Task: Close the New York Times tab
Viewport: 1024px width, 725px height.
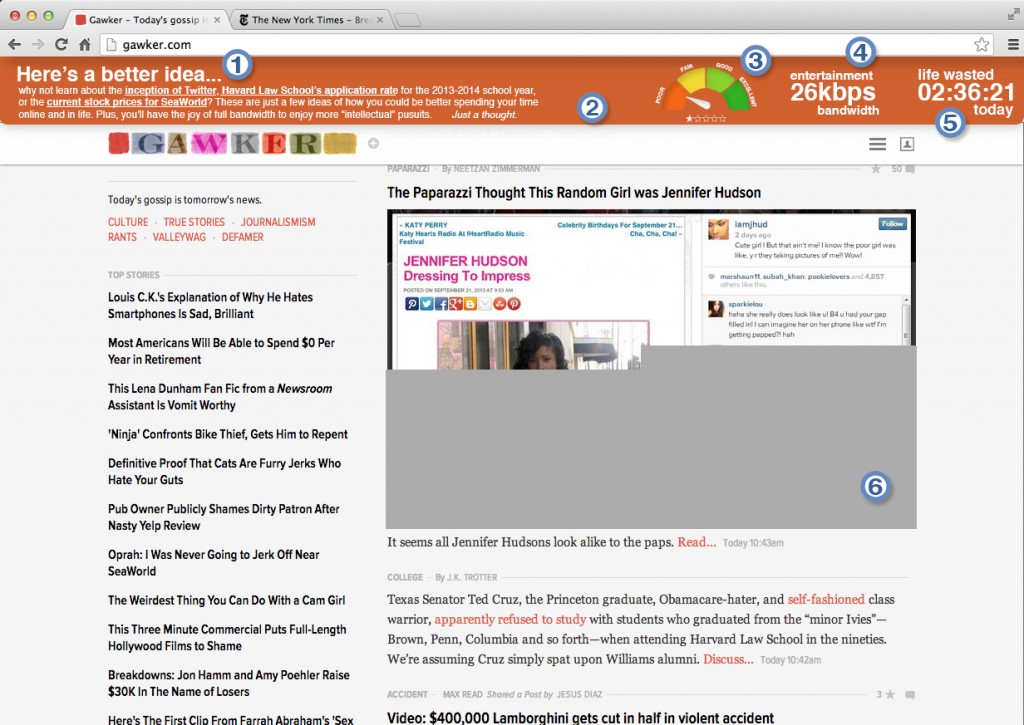Action: (x=379, y=20)
